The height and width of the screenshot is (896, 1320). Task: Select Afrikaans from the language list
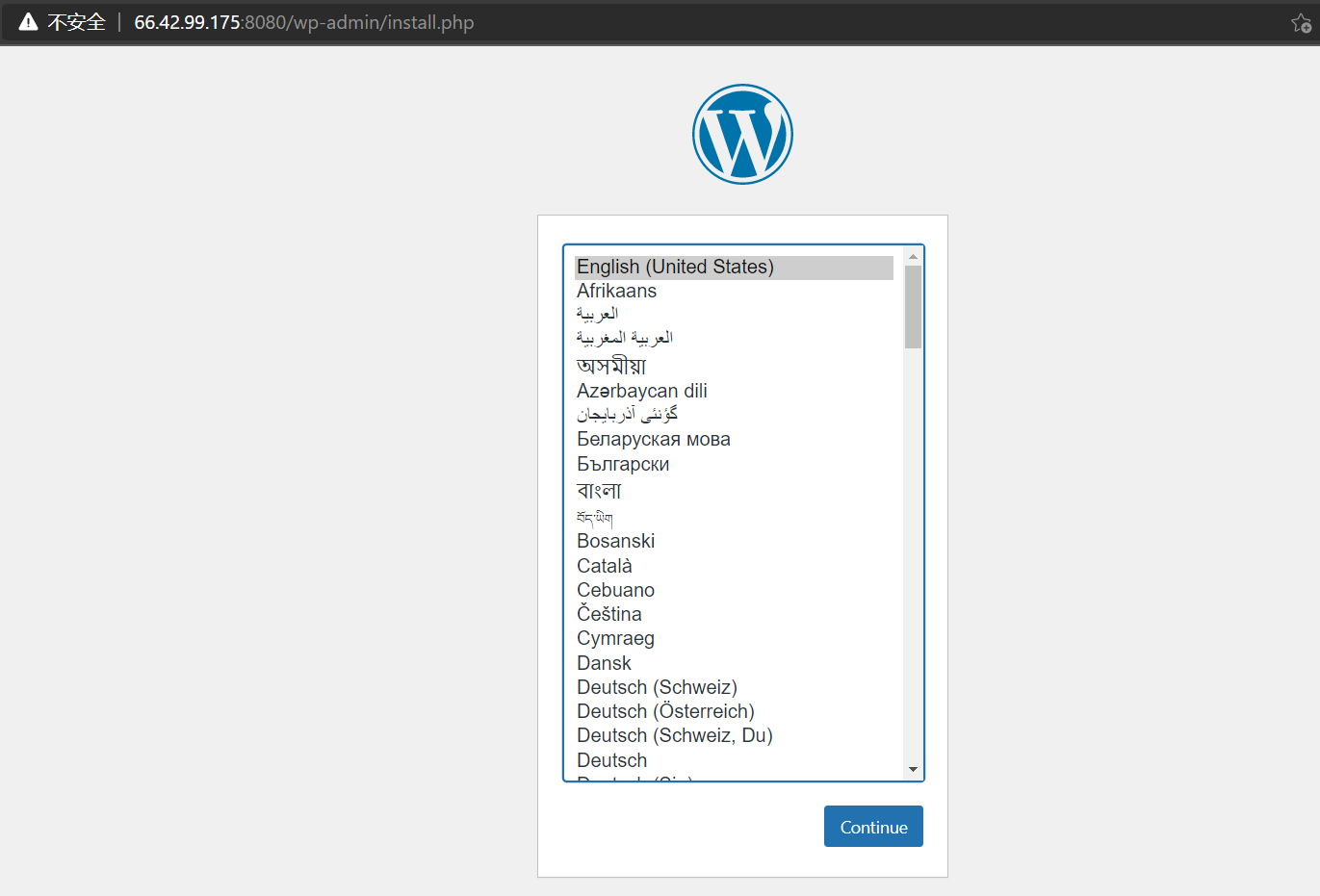(616, 291)
